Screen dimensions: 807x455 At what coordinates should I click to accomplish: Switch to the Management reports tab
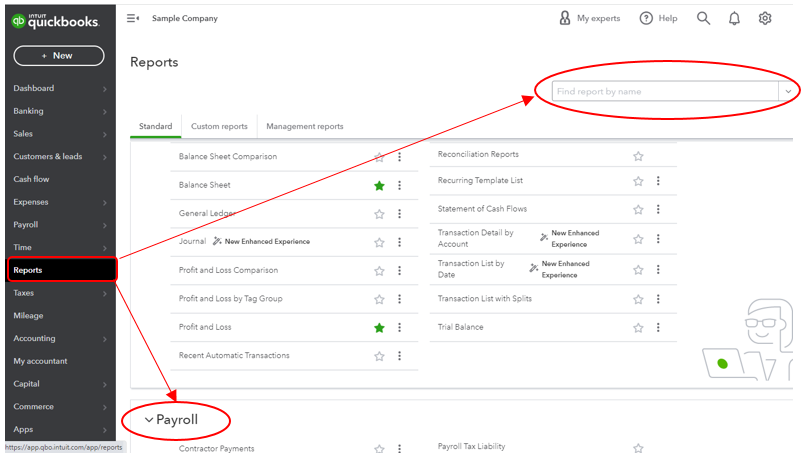click(x=305, y=127)
